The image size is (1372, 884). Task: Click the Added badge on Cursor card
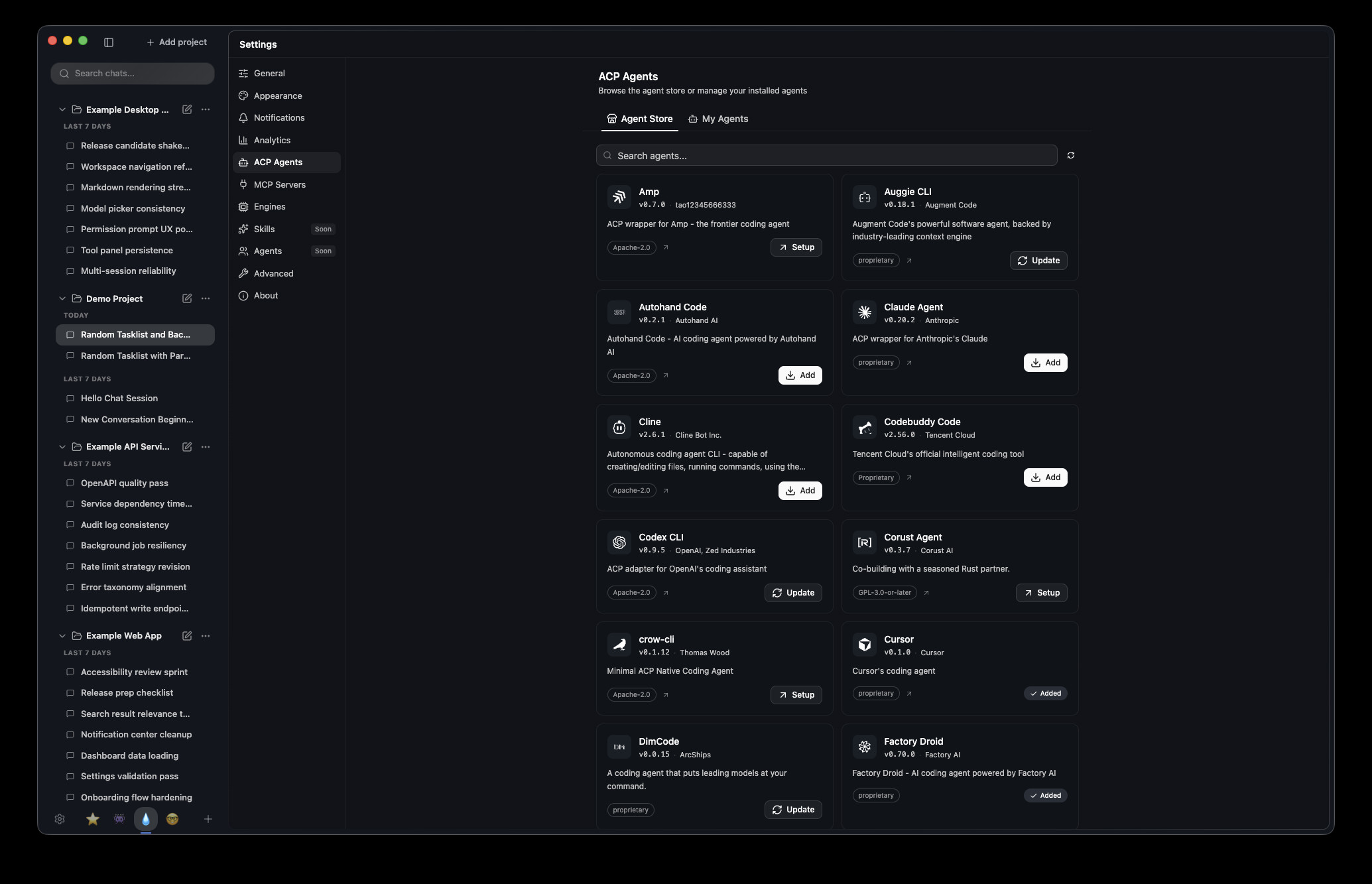pyautogui.click(x=1046, y=694)
